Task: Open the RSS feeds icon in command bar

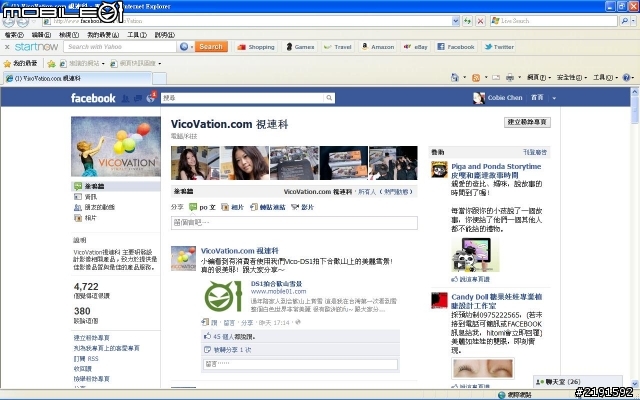Action: click(x=476, y=77)
